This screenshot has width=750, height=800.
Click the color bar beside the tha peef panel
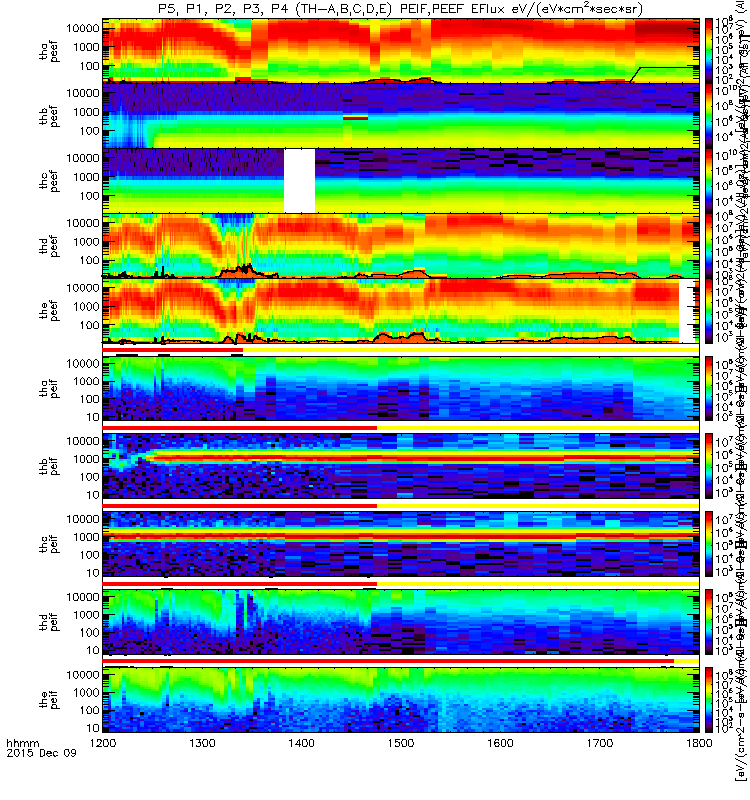point(709,51)
